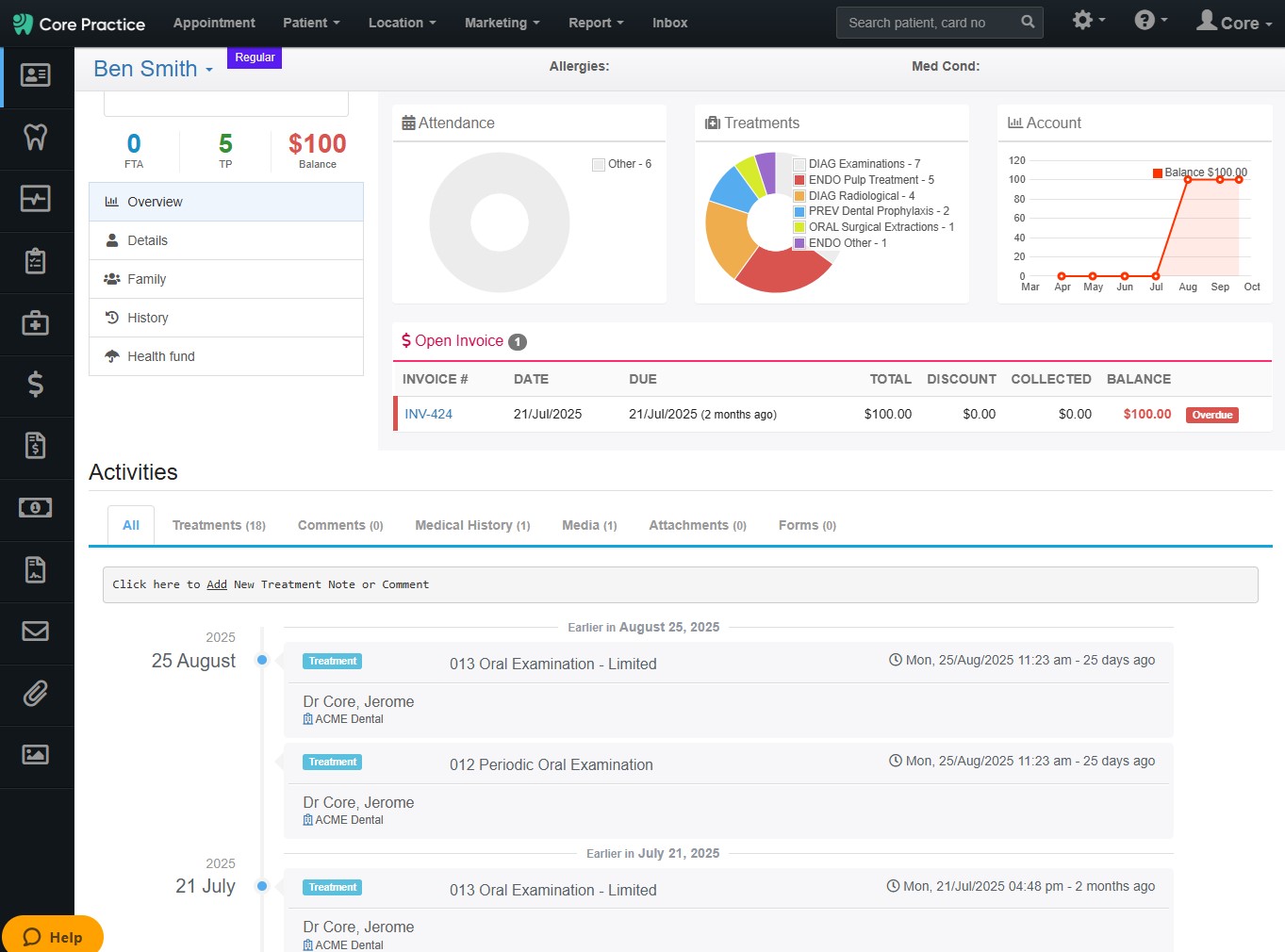Toggle the Other - 6 attendance legend box
The width and height of the screenshot is (1285, 952).
[x=598, y=164]
